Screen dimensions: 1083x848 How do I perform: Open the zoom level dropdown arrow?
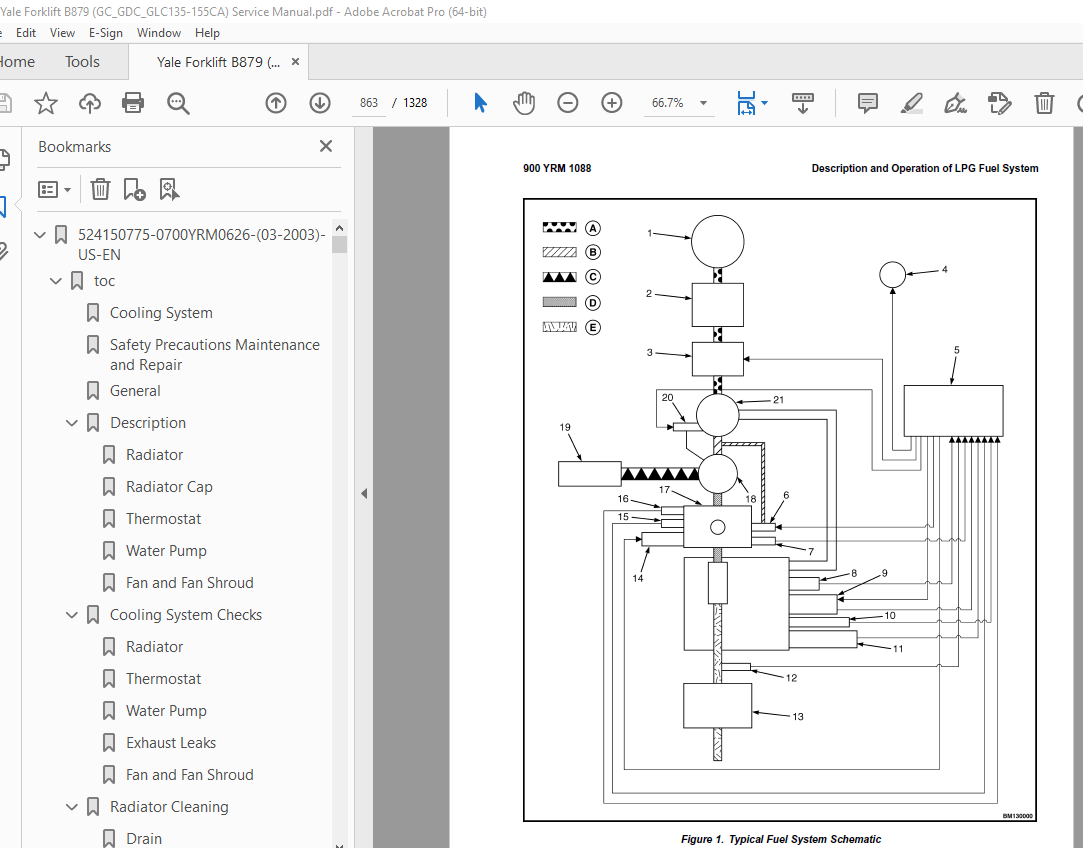coord(703,103)
